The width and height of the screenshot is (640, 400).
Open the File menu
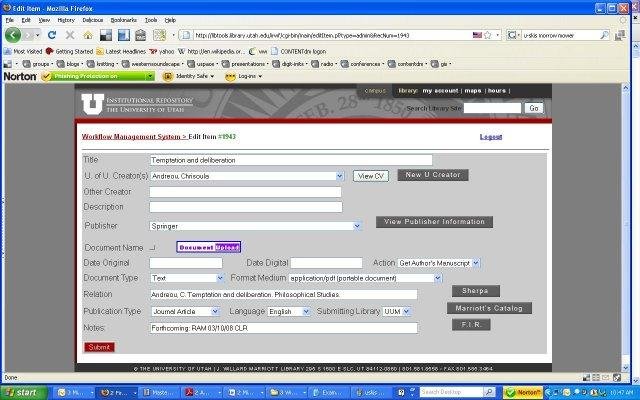(9, 20)
